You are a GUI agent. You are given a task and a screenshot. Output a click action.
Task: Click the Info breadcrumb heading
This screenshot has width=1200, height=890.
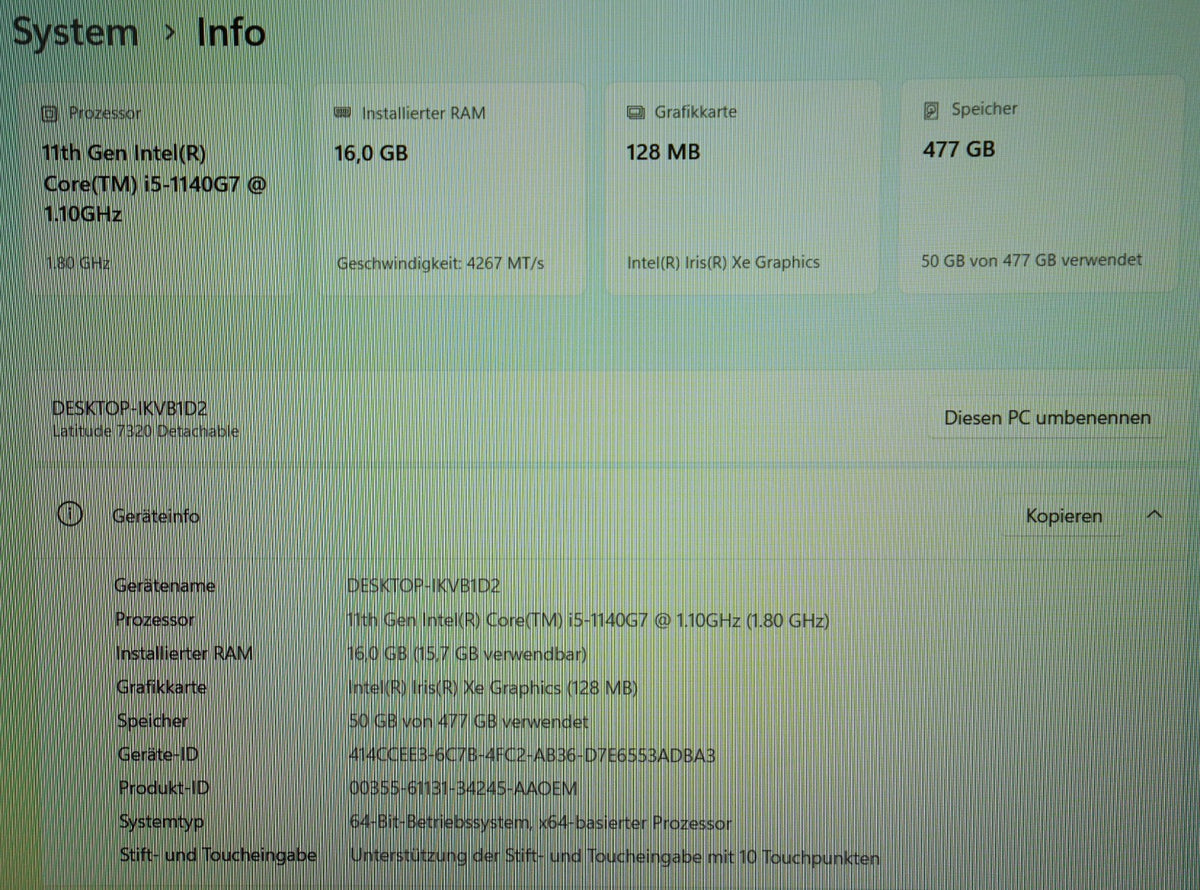pos(231,32)
